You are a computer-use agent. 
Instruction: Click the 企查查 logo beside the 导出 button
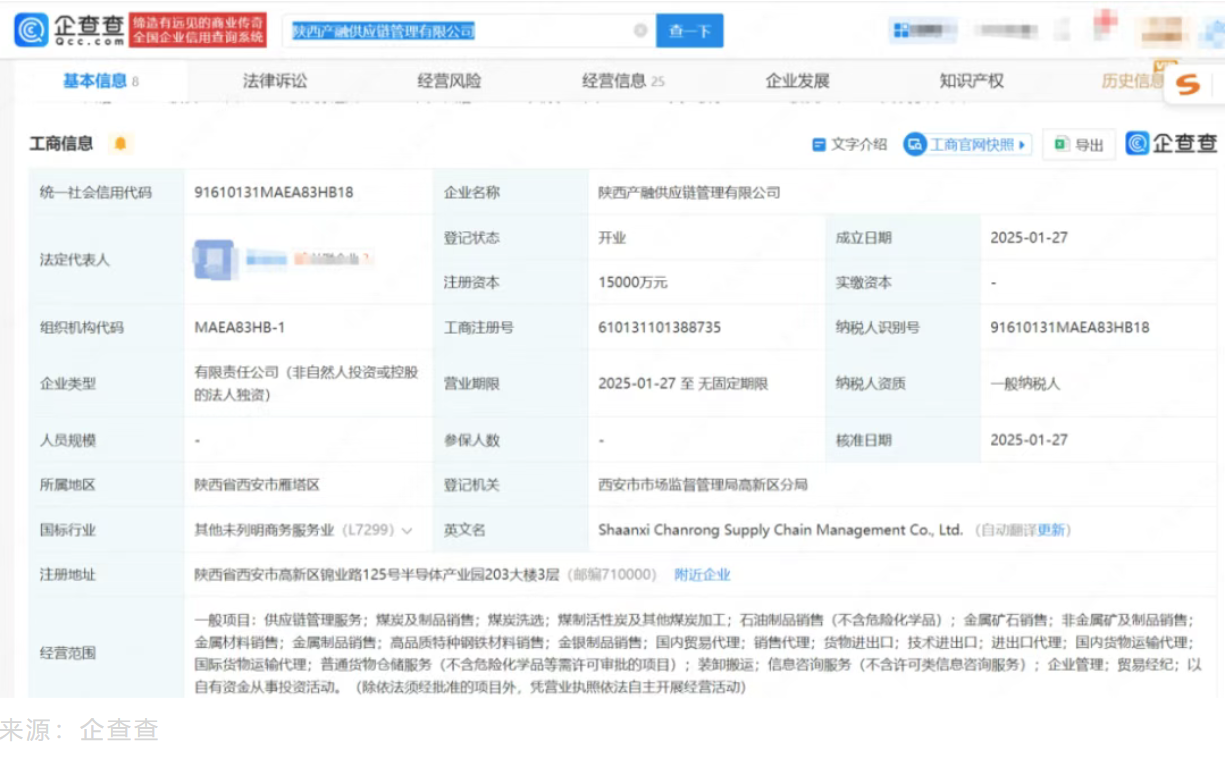tap(1172, 144)
